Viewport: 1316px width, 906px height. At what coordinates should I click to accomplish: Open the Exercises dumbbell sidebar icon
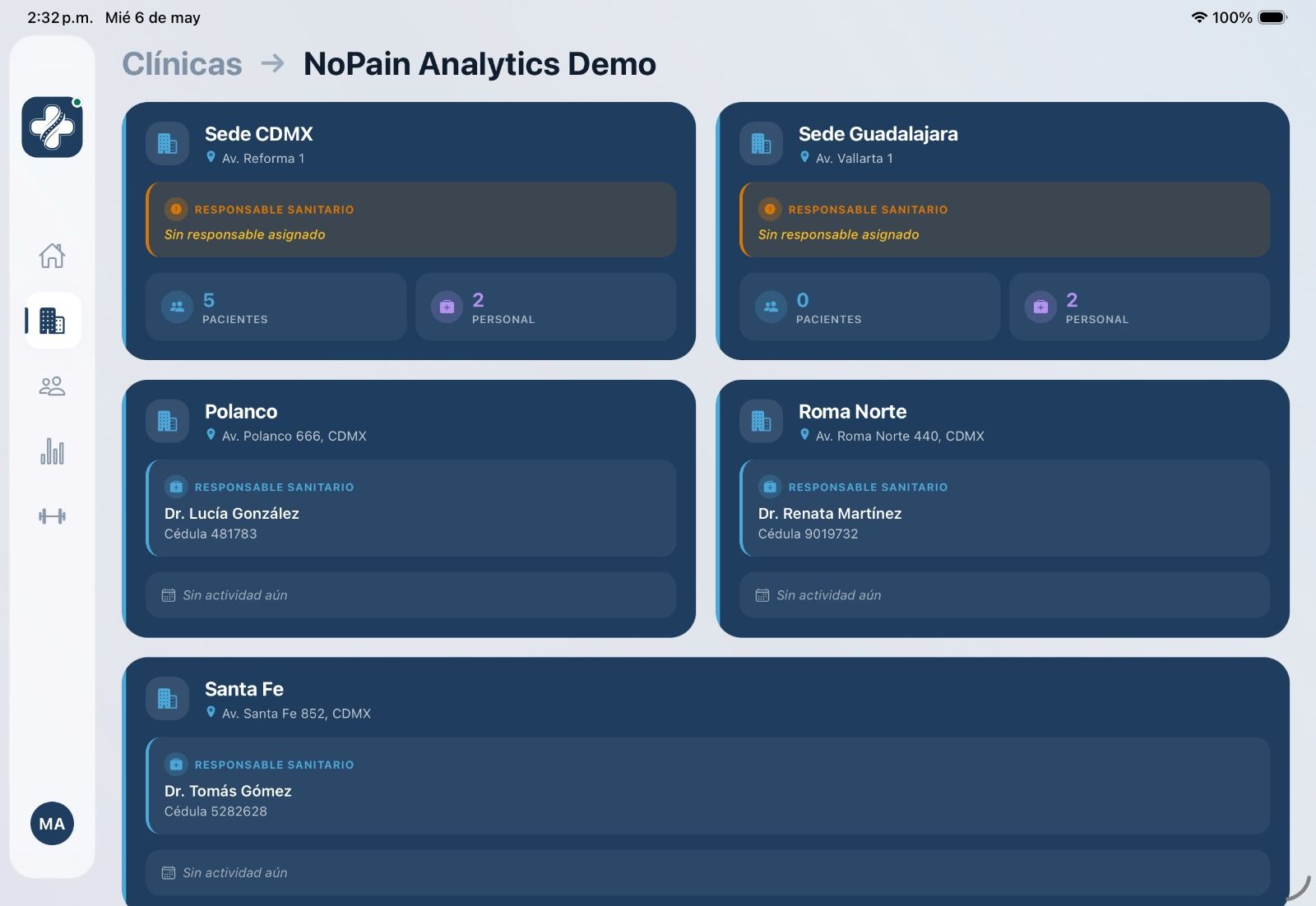[x=52, y=516]
